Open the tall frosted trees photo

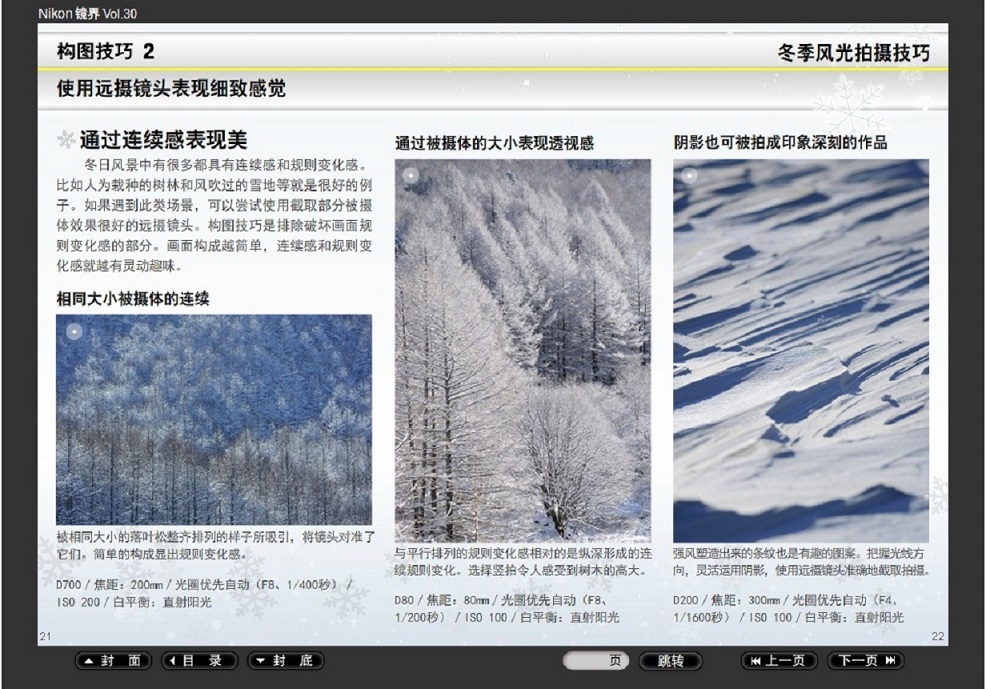click(522, 350)
